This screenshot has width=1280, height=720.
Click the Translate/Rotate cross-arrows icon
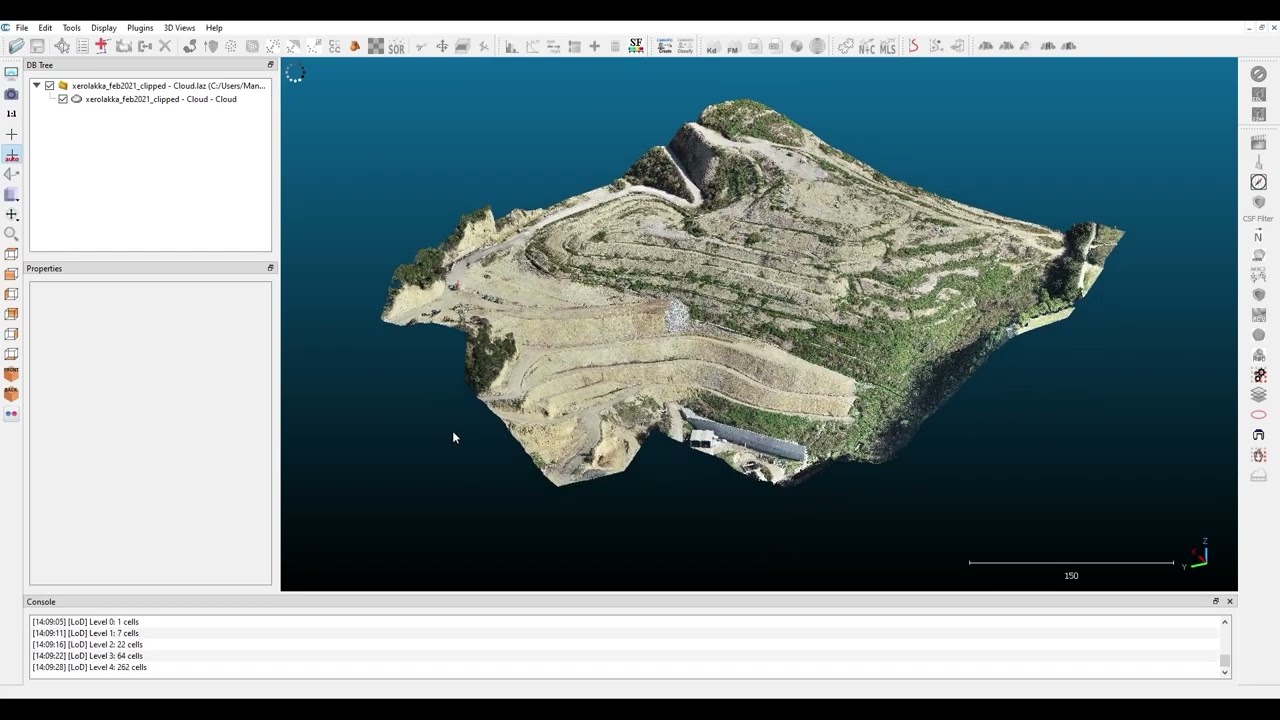coord(441,46)
